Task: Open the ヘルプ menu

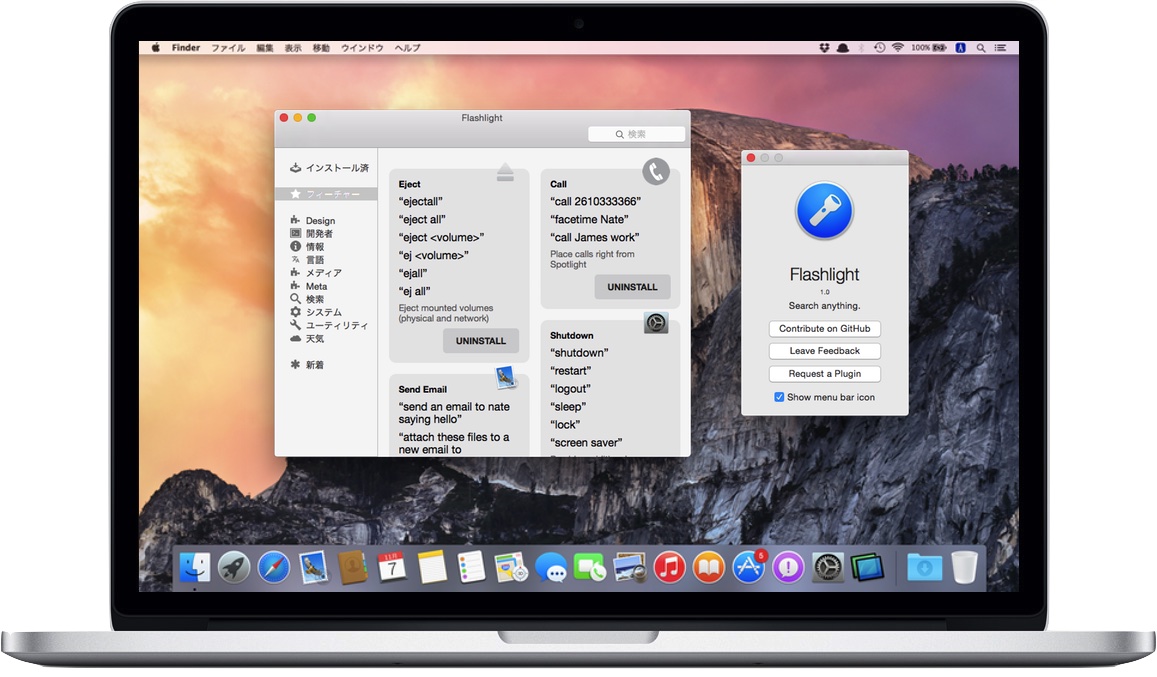Action: [x=407, y=48]
